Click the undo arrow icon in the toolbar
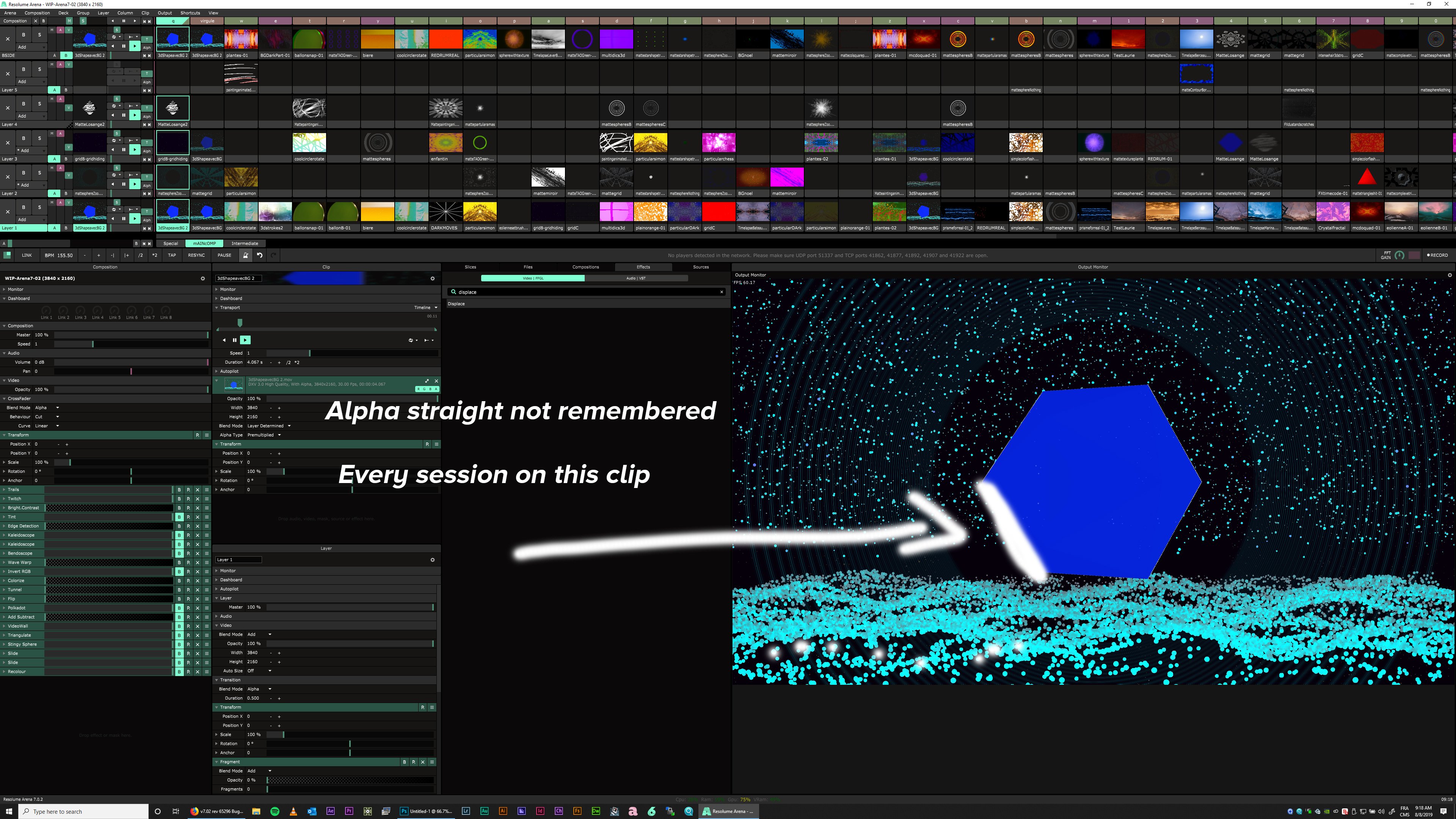 click(x=259, y=255)
